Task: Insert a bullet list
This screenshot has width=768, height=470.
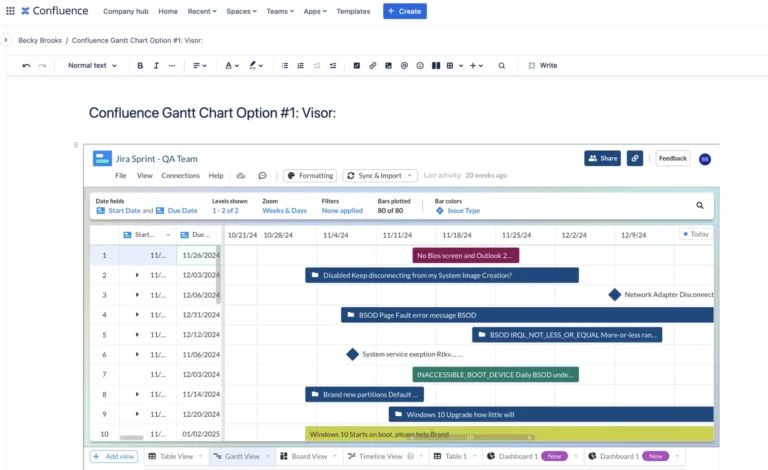Action: coord(285,66)
